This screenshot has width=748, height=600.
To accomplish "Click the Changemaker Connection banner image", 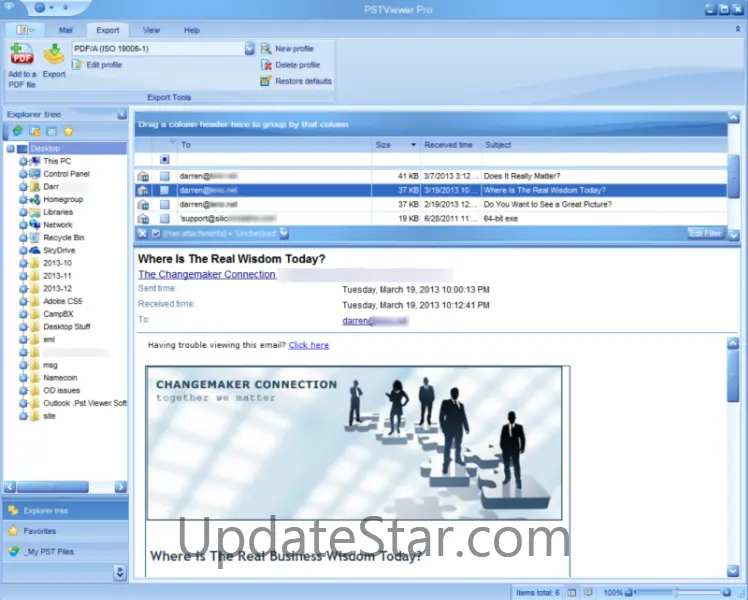I will [354, 443].
